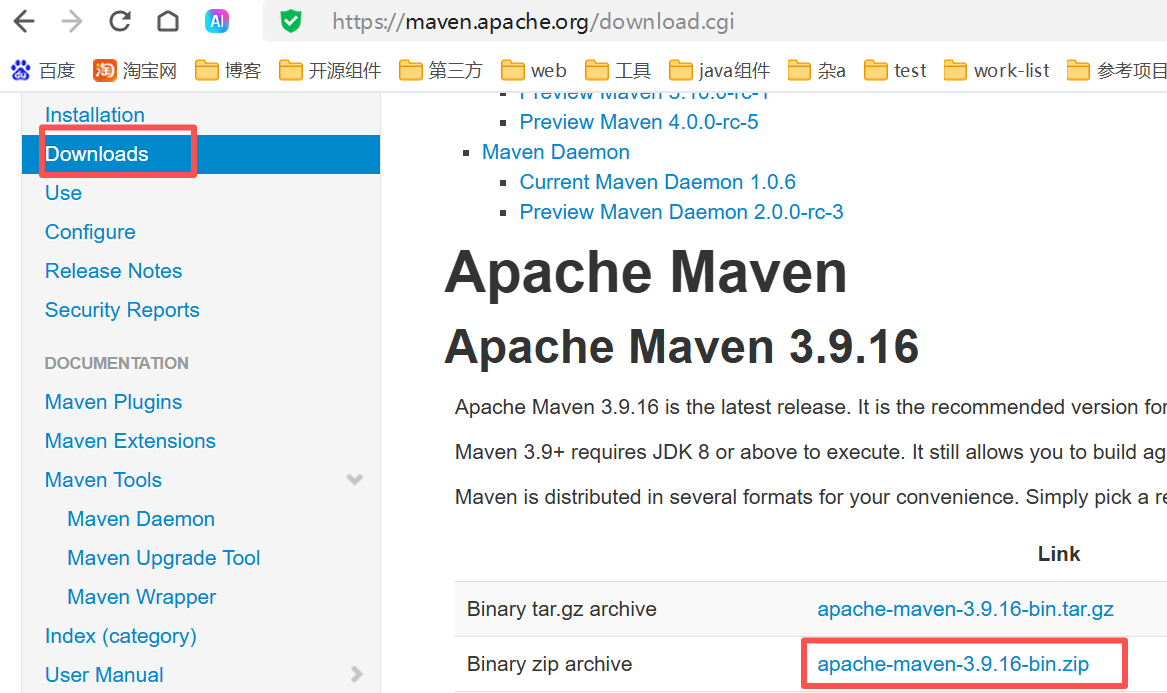This screenshot has height=693, width=1167.
Task: Open Security Reports in sidebar
Action: point(122,310)
